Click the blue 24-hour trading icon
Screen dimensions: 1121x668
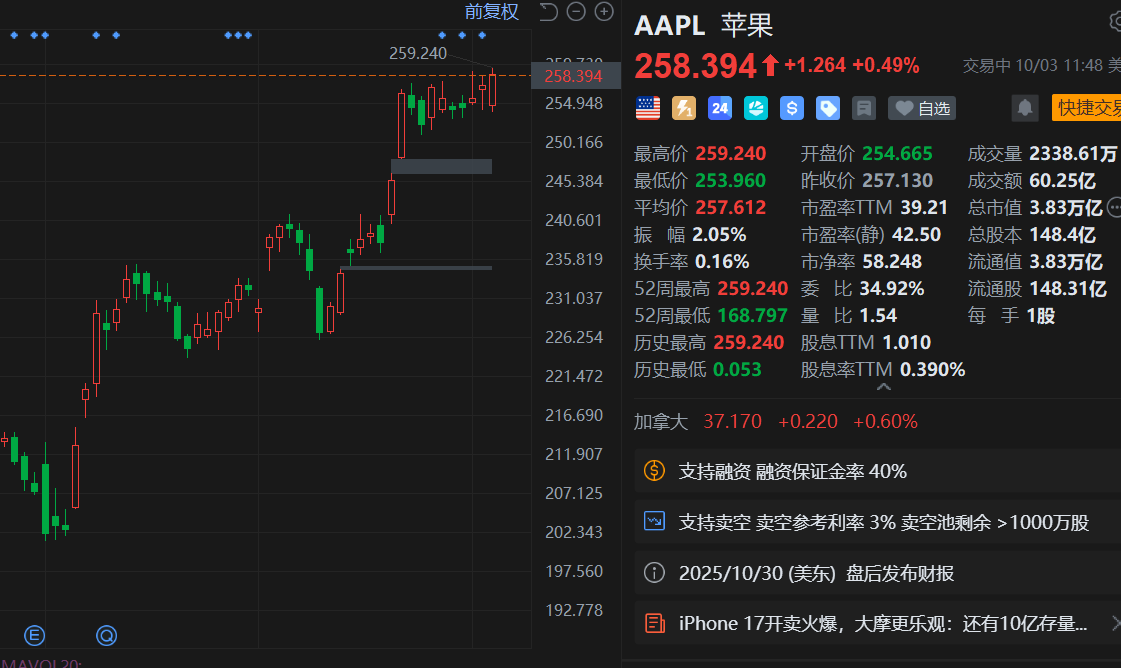[x=720, y=108]
